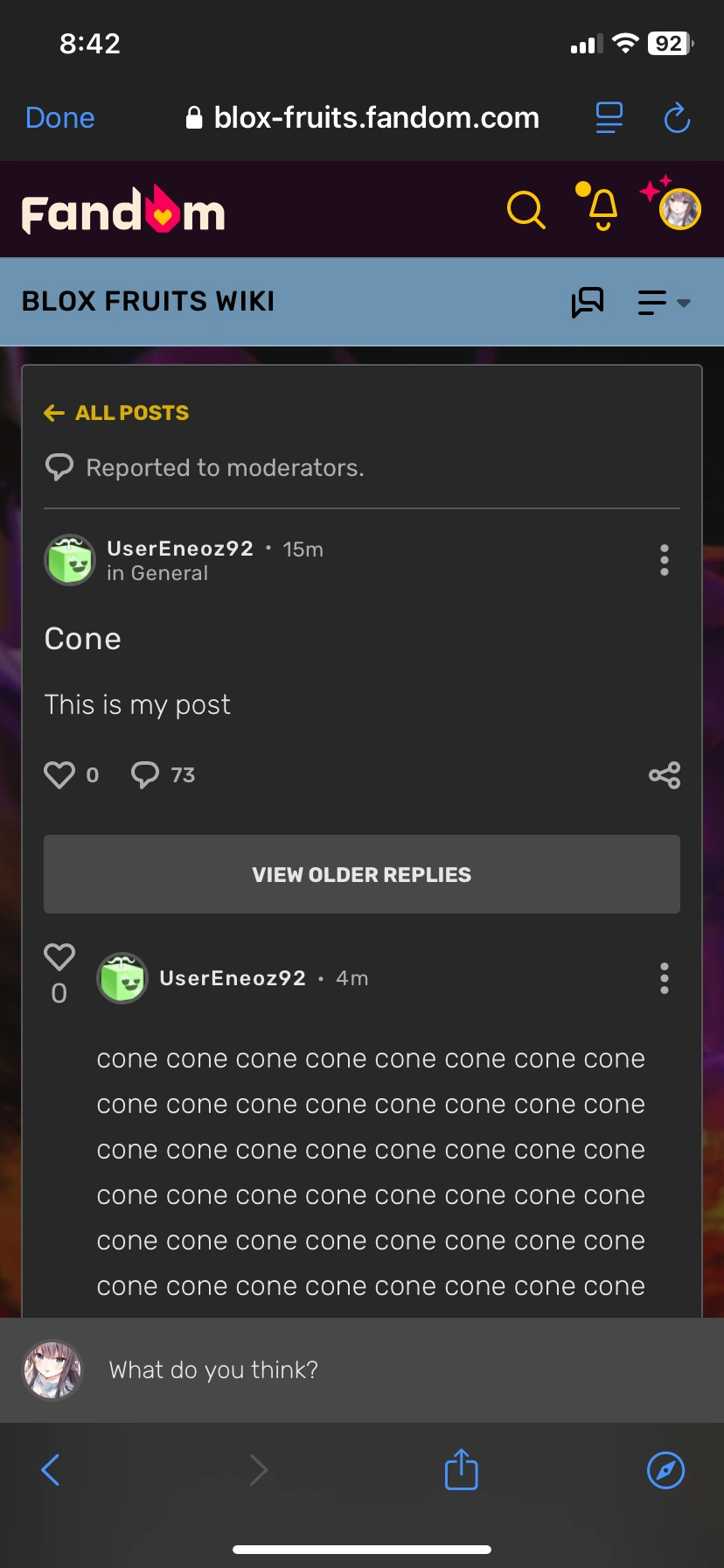Tap UserEneoz92's green avatar on the post

pos(69,560)
